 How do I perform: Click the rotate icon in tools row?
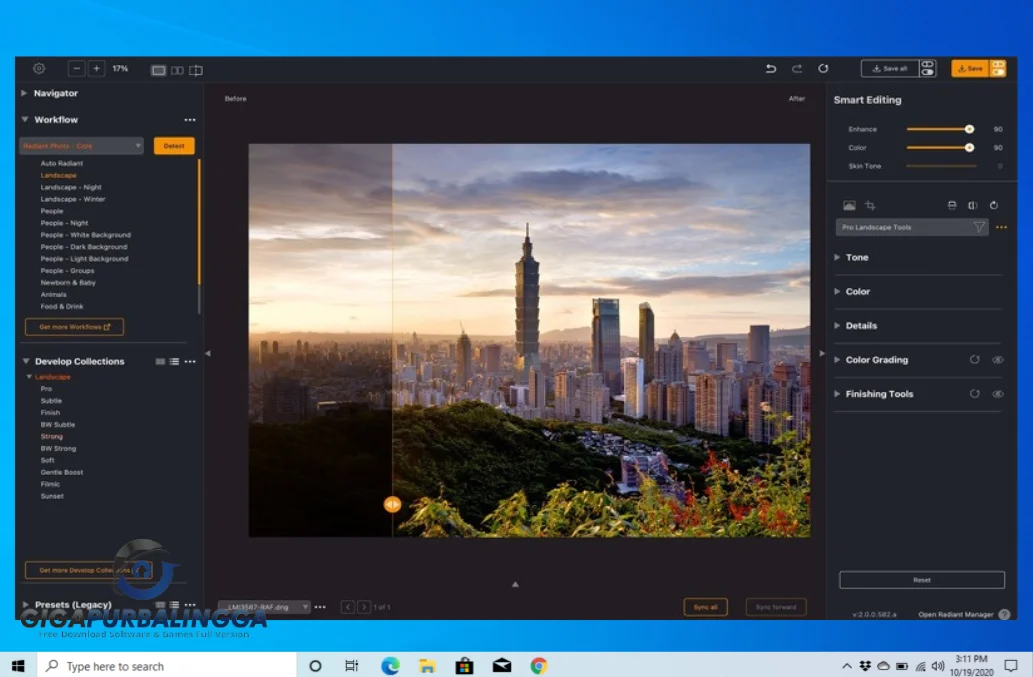[x=994, y=205]
